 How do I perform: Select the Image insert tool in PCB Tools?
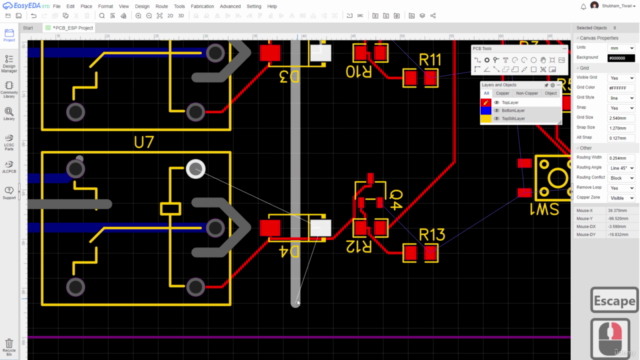coord(562,60)
